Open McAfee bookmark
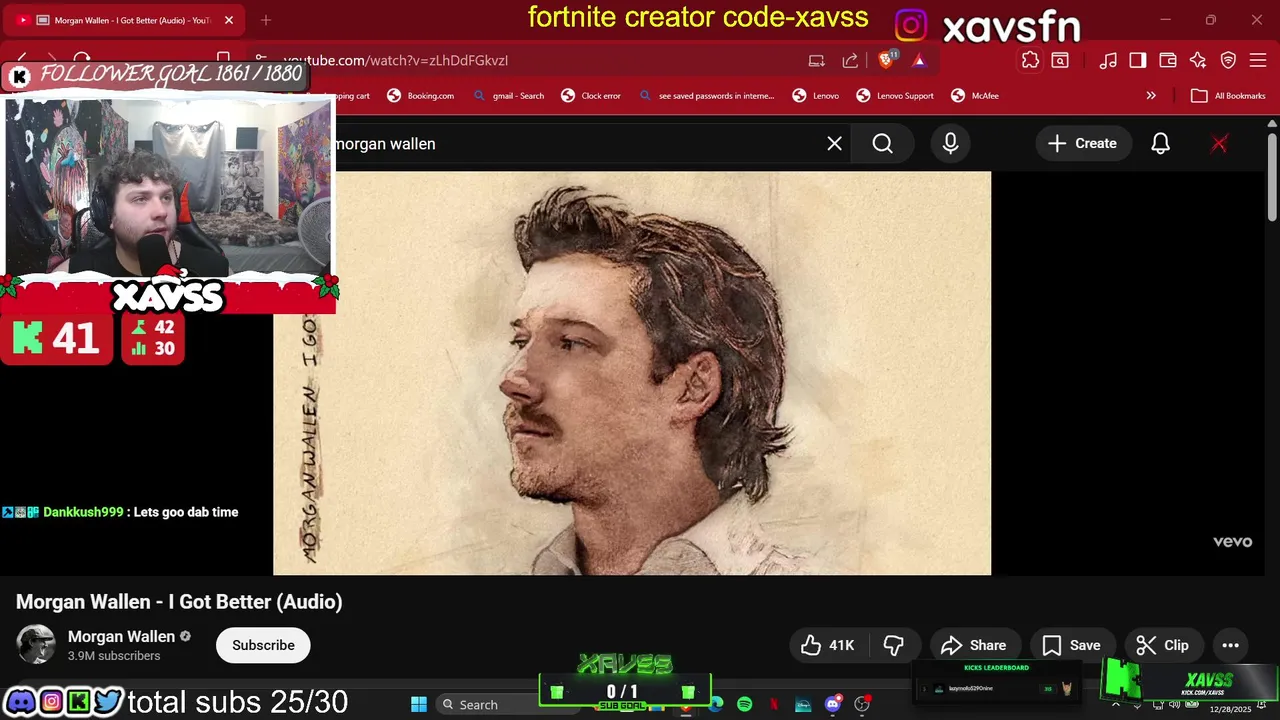The width and height of the screenshot is (1280, 720). click(975, 96)
